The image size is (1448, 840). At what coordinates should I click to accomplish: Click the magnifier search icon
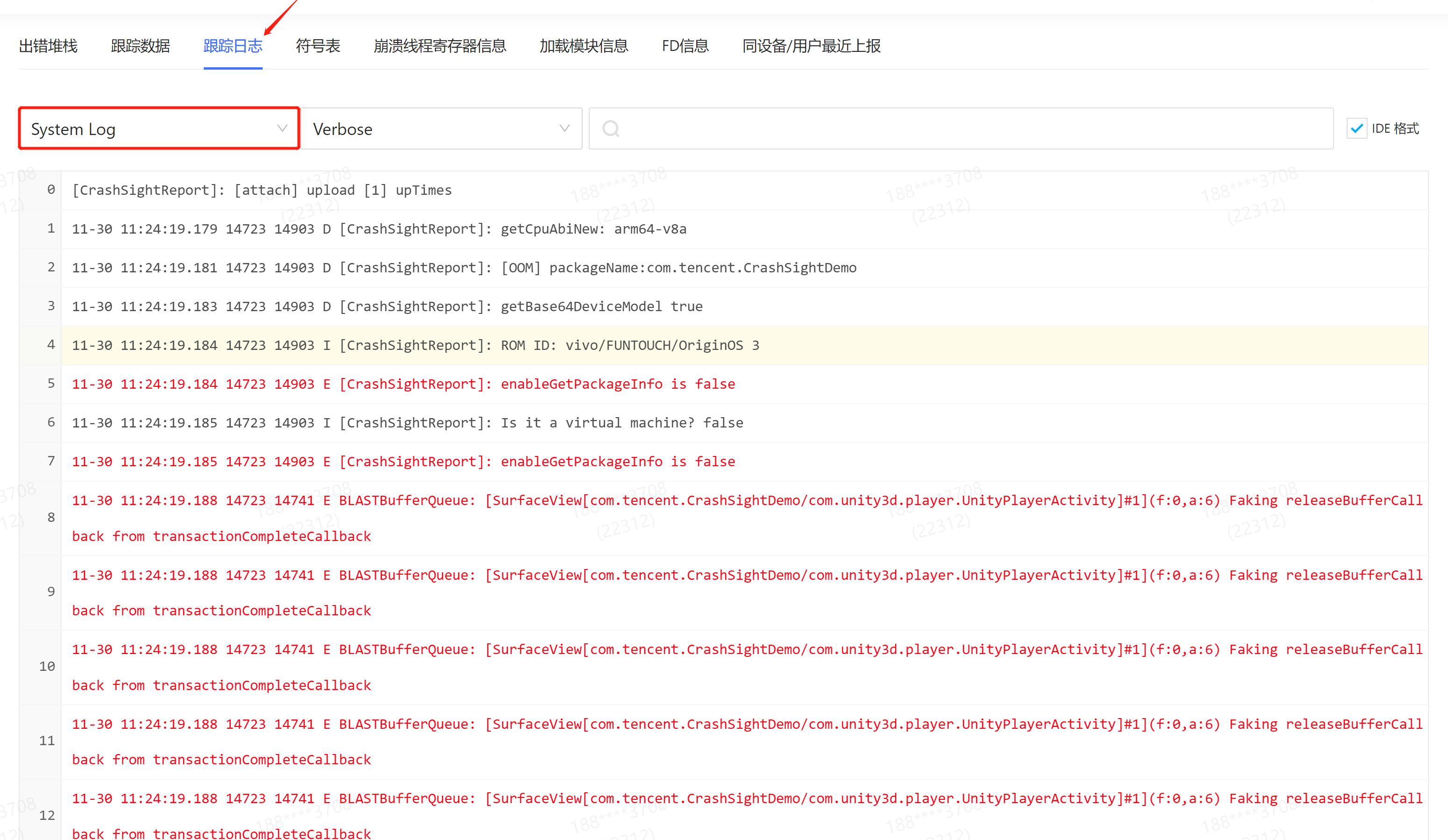tap(611, 128)
